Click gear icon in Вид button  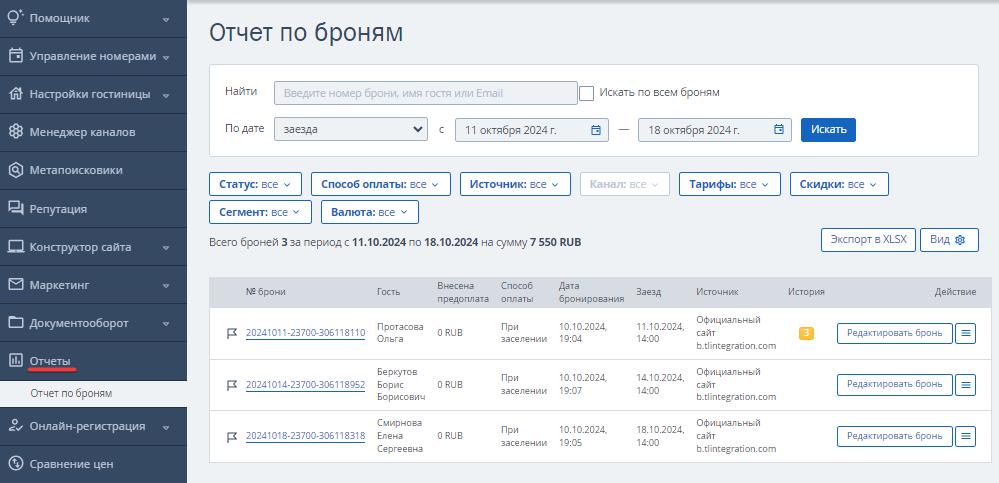960,240
